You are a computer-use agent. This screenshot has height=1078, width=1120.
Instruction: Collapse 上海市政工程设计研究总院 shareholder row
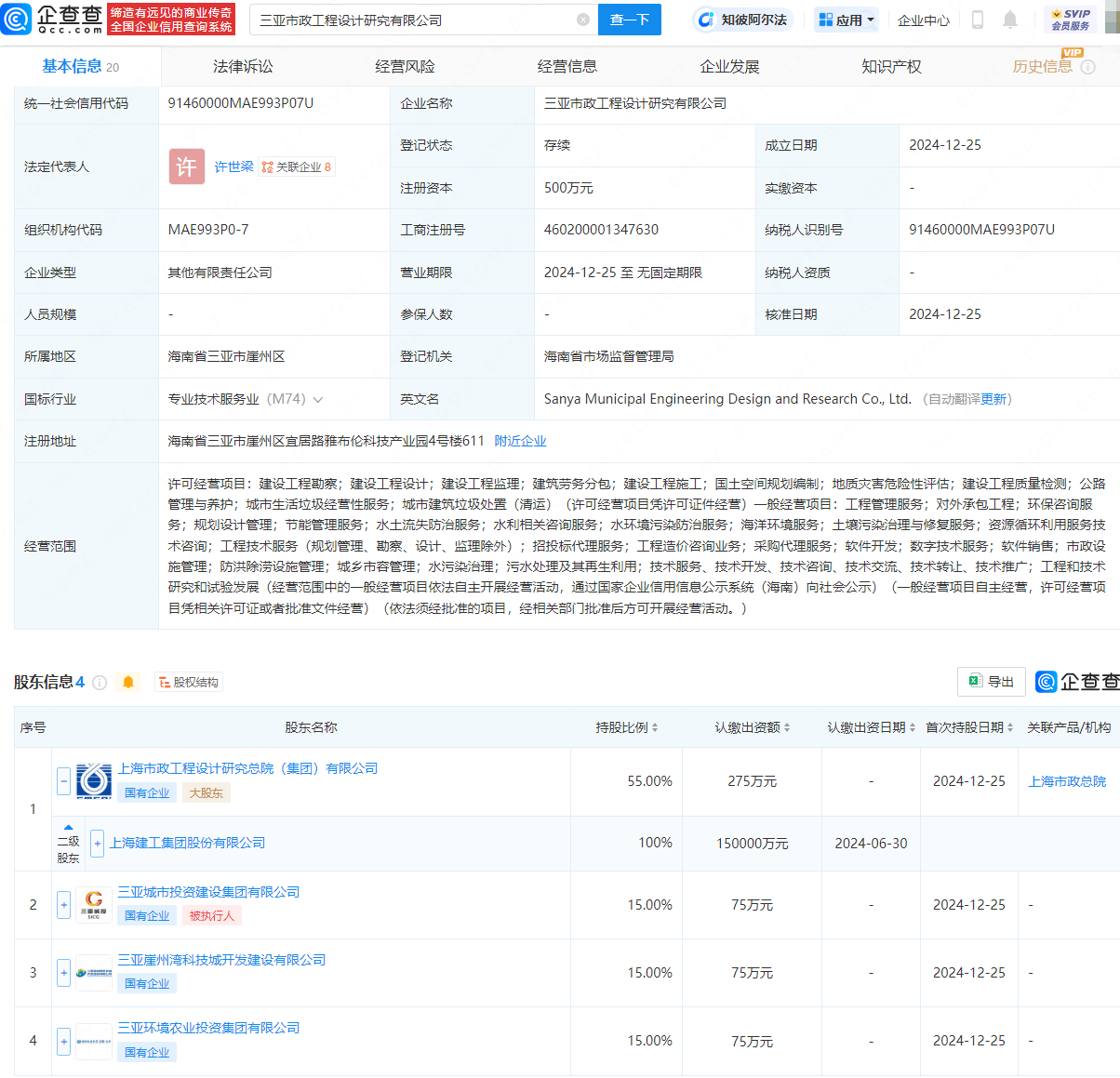click(63, 780)
